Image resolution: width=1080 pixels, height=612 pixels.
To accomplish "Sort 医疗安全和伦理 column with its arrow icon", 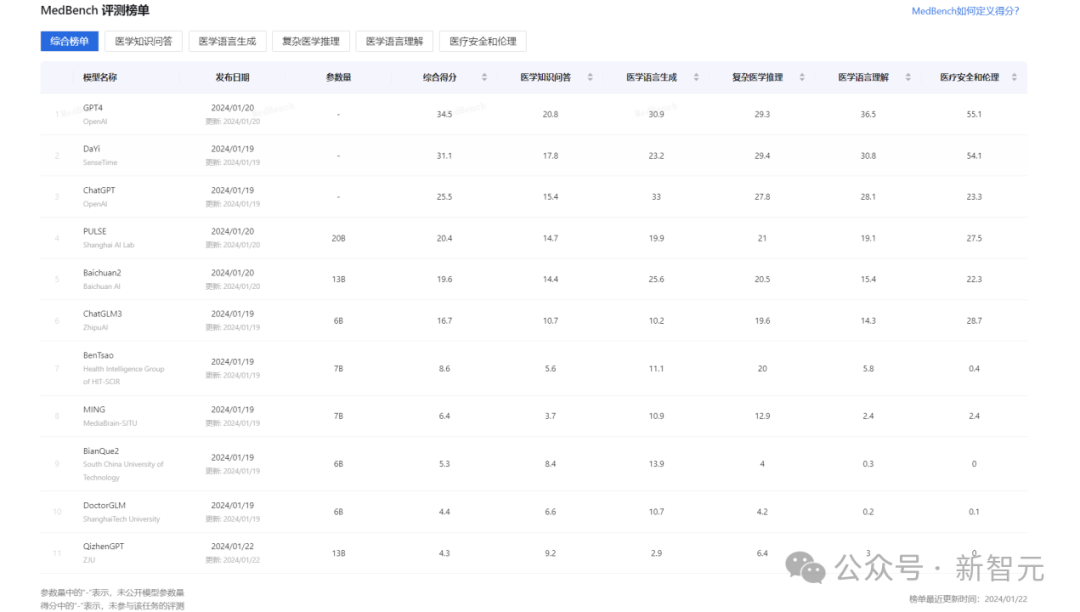I will (x=1014, y=77).
